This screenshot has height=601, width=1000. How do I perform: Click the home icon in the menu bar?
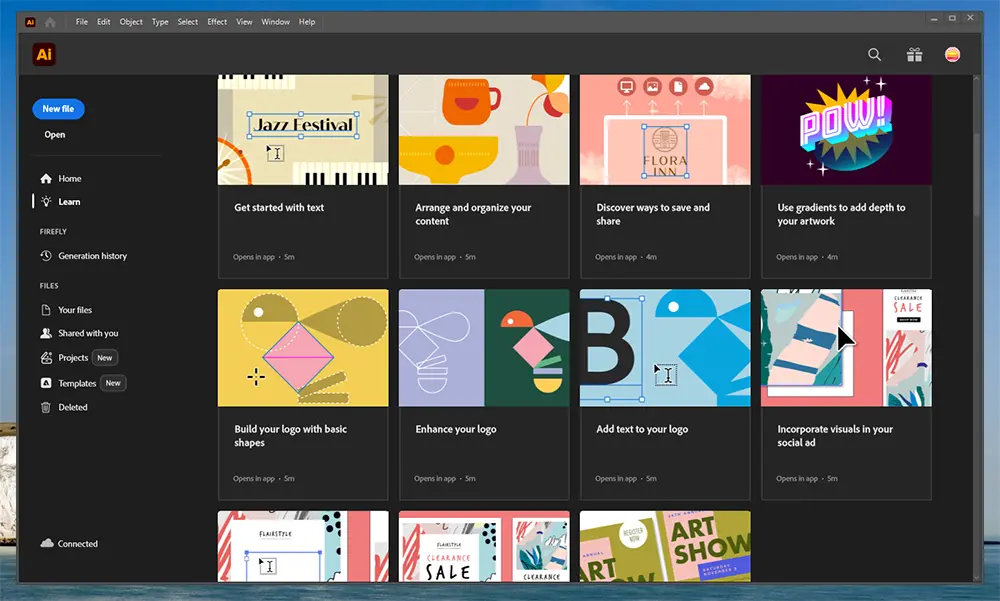point(50,22)
